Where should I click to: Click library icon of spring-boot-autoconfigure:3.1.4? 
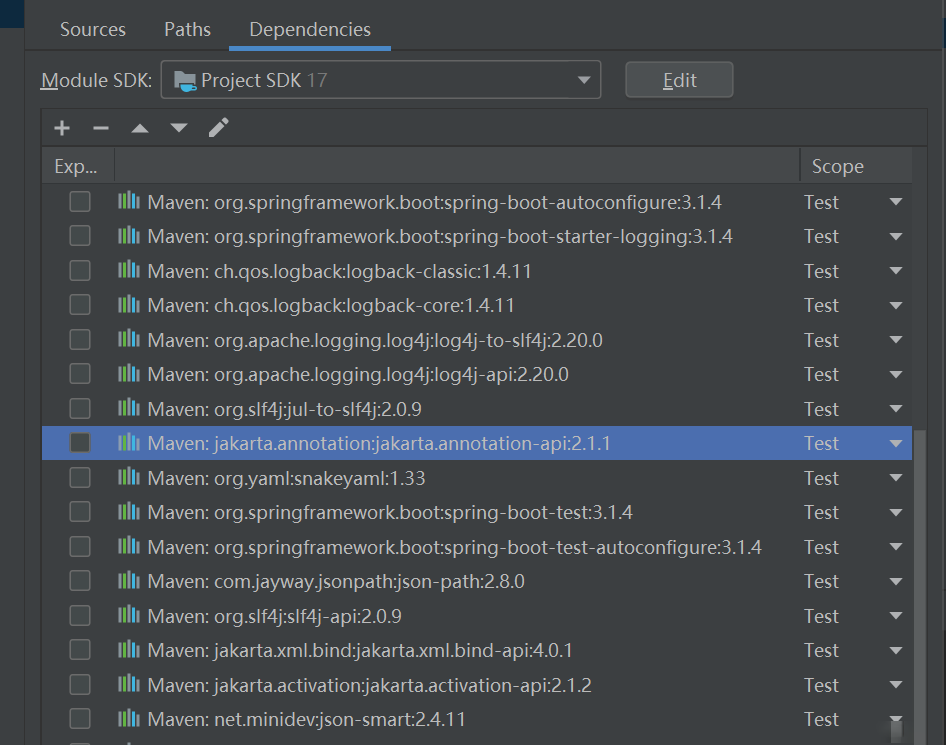click(x=129, y=201)
